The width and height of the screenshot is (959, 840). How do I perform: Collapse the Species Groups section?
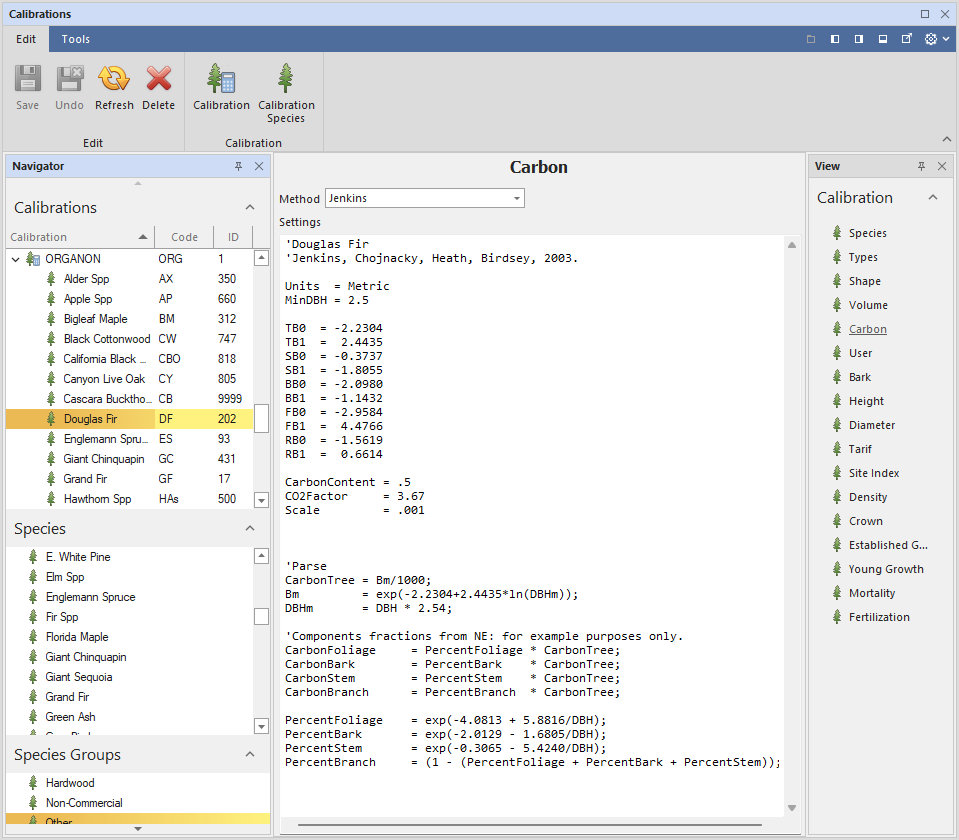click(250, 754)
